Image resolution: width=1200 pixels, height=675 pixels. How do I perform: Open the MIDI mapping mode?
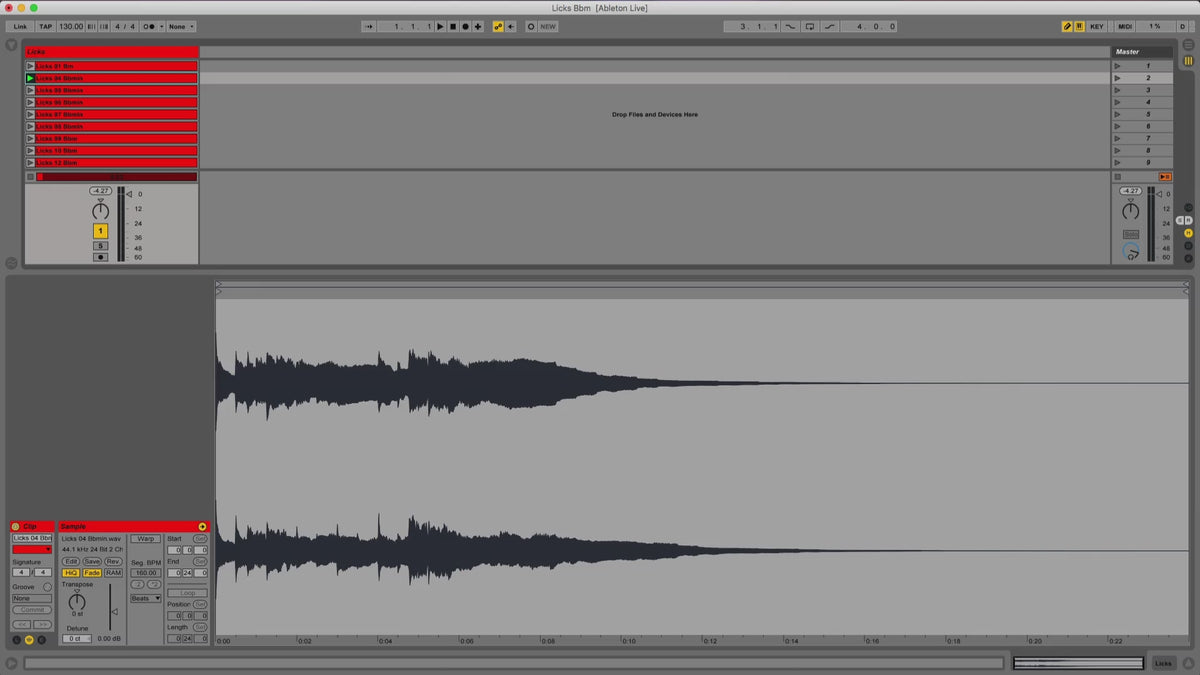tap(1124, 27)
